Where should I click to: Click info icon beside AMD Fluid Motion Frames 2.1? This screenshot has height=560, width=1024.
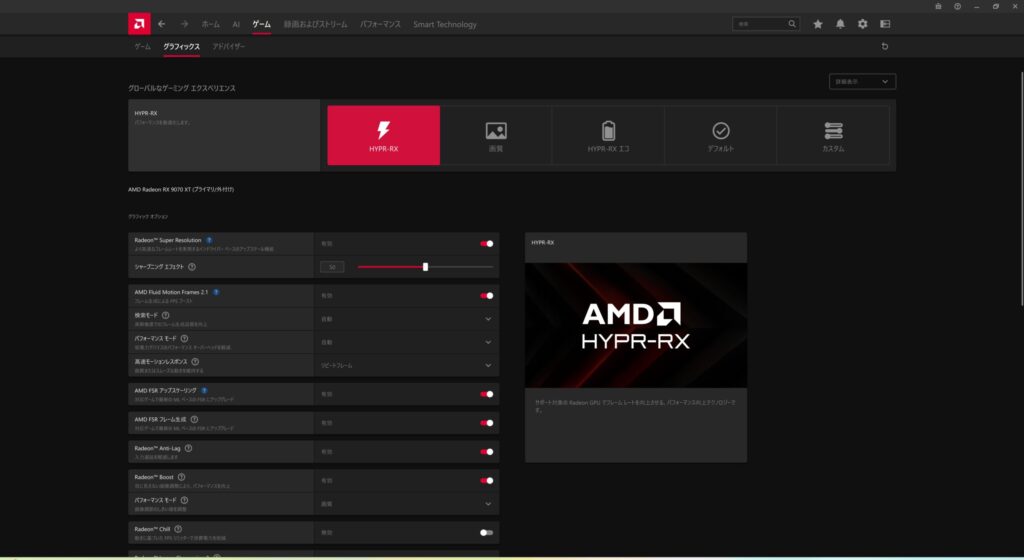pos(216,292)
